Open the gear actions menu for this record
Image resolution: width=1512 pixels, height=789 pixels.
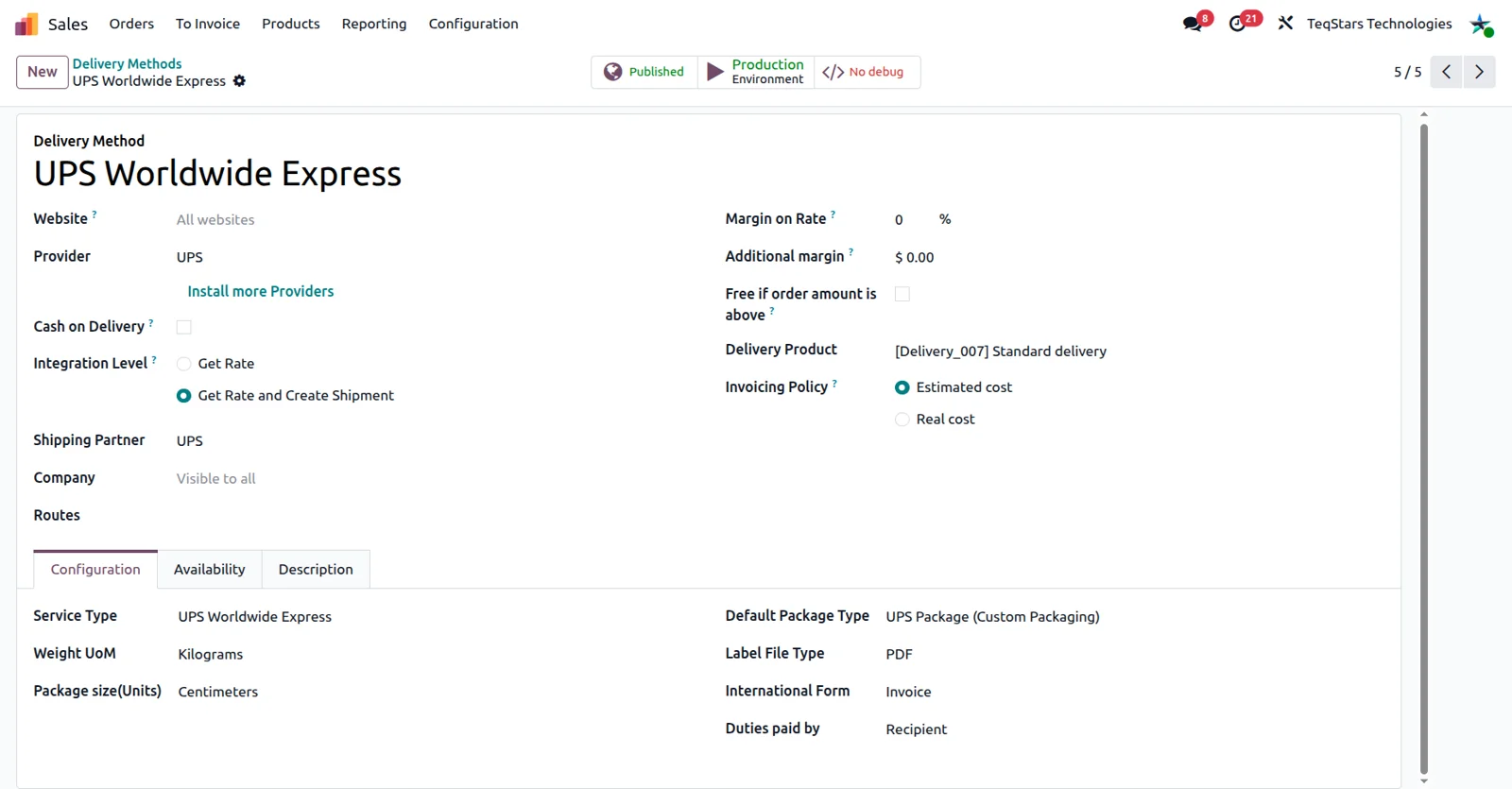tap(239, 81)
